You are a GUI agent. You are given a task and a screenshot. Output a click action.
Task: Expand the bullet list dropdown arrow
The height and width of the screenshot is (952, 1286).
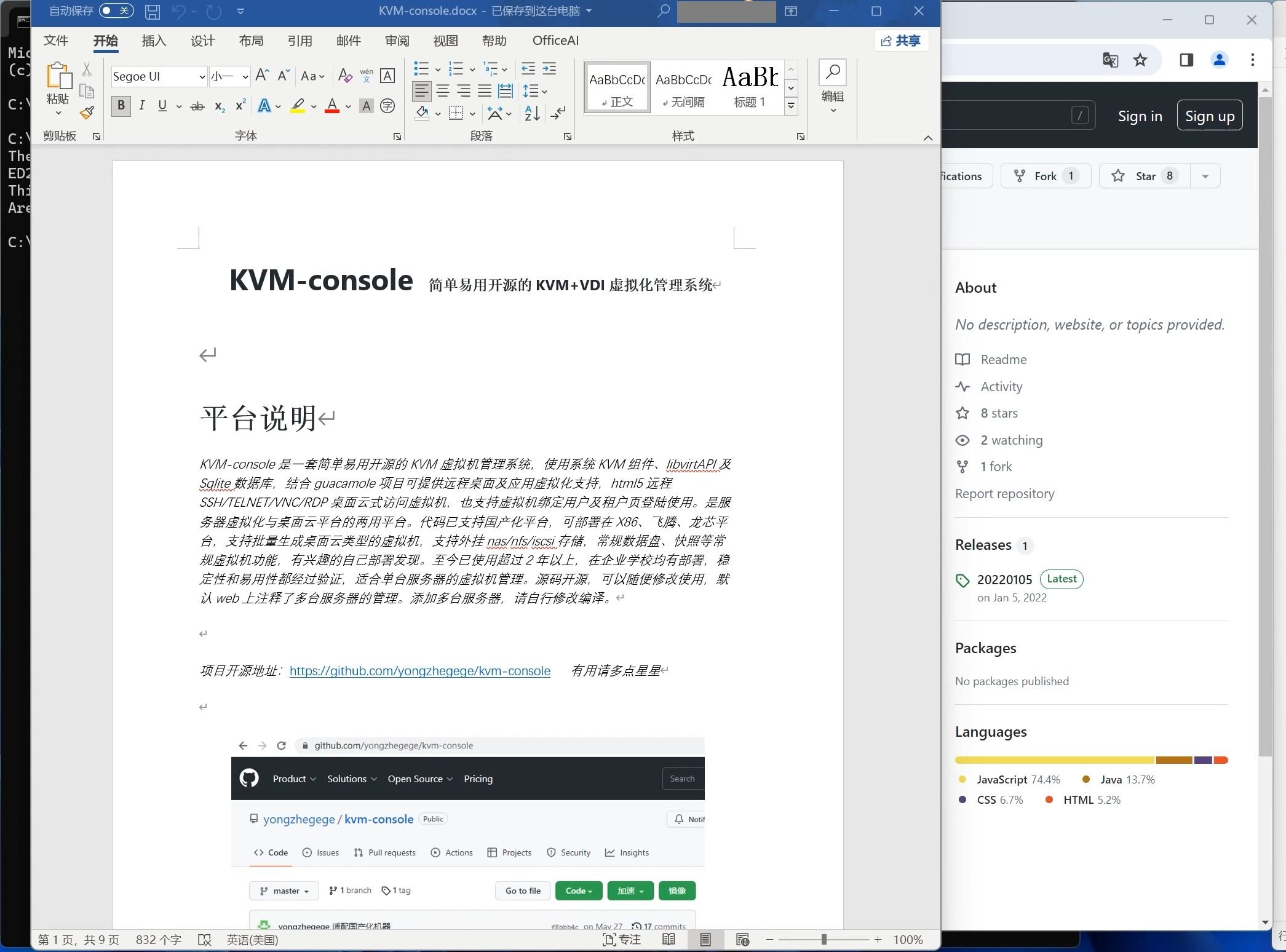point(438,69)
